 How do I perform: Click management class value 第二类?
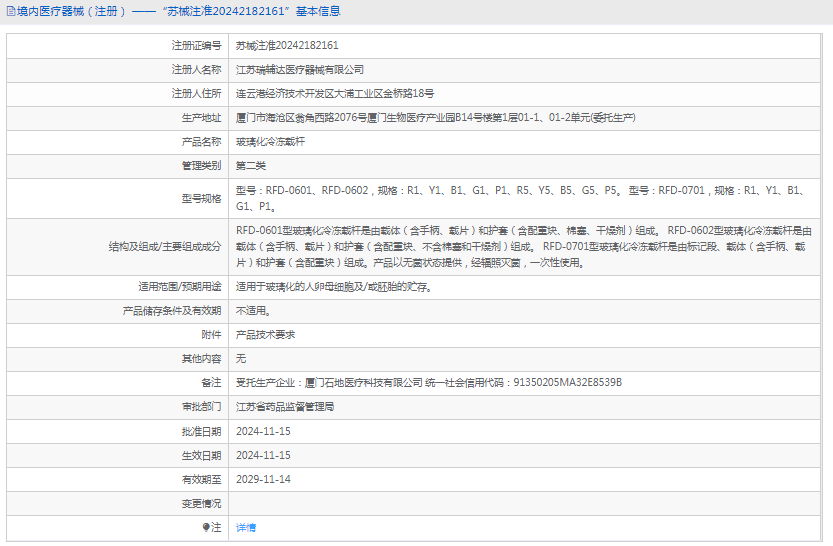pyautogui.click(x=251, y=166)
